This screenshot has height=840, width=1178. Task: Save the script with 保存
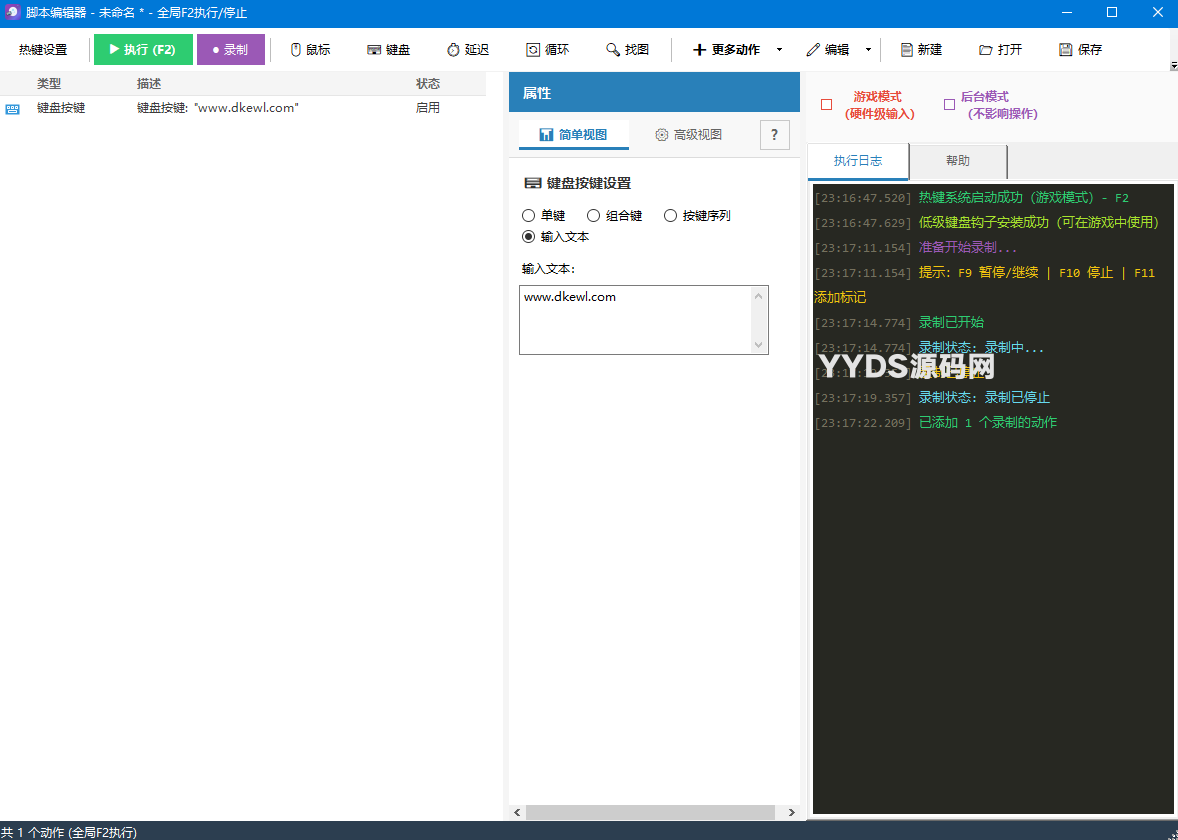click(x=1080, y=50)
